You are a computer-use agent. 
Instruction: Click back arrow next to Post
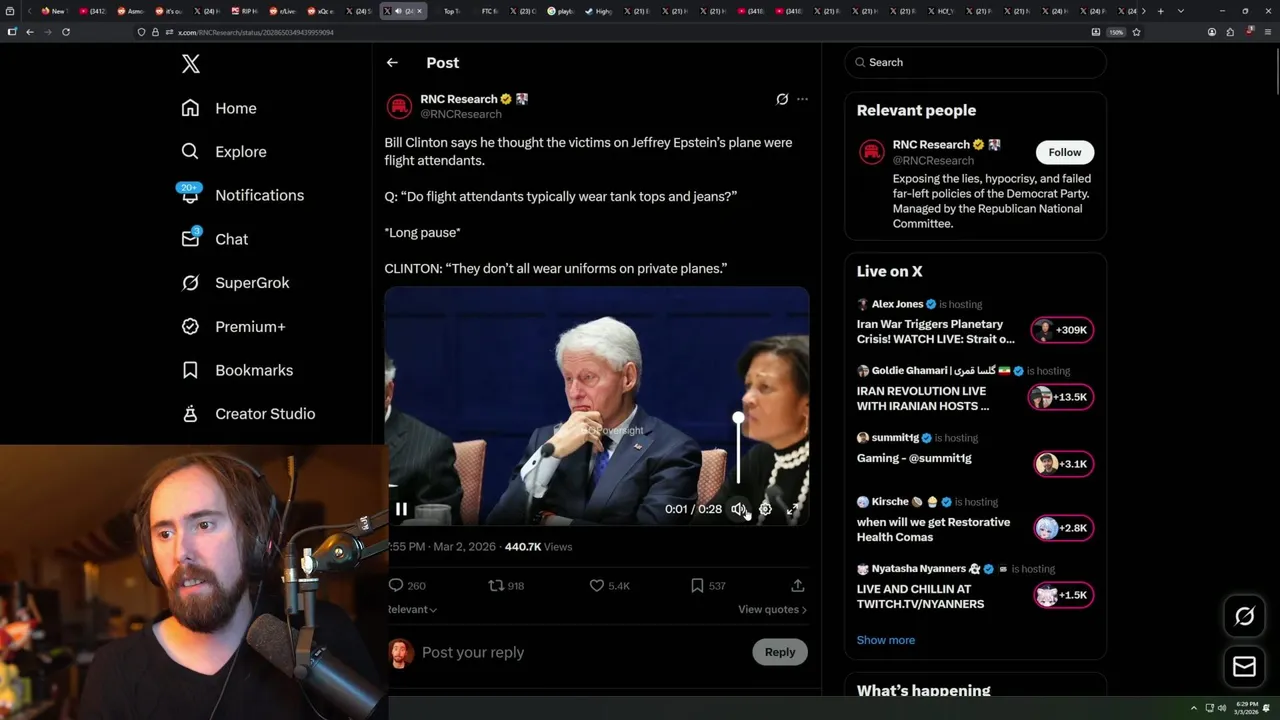(392, 62)
